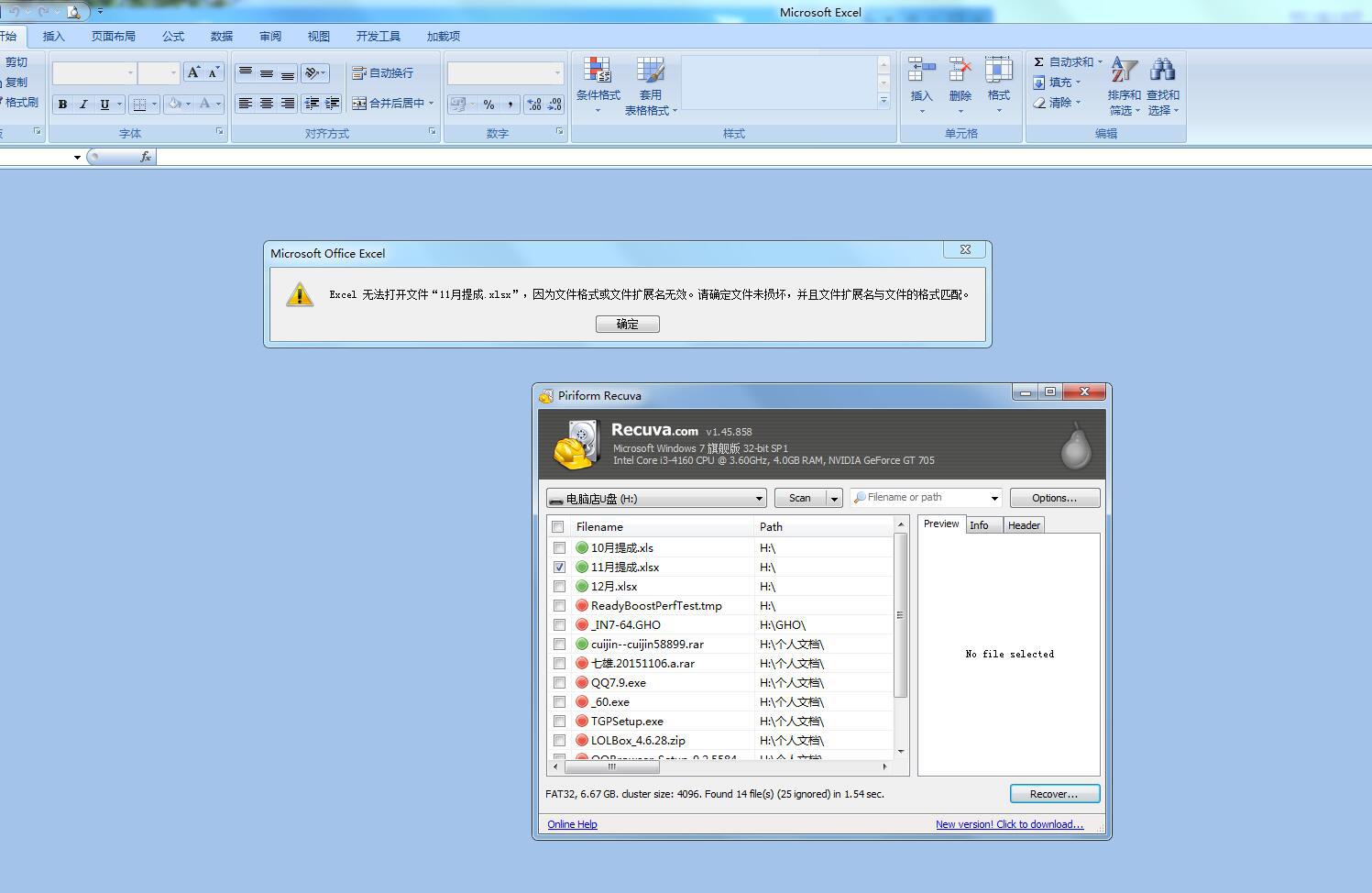Click the 条件格式 conditional formatting icon

pos(598,70)
